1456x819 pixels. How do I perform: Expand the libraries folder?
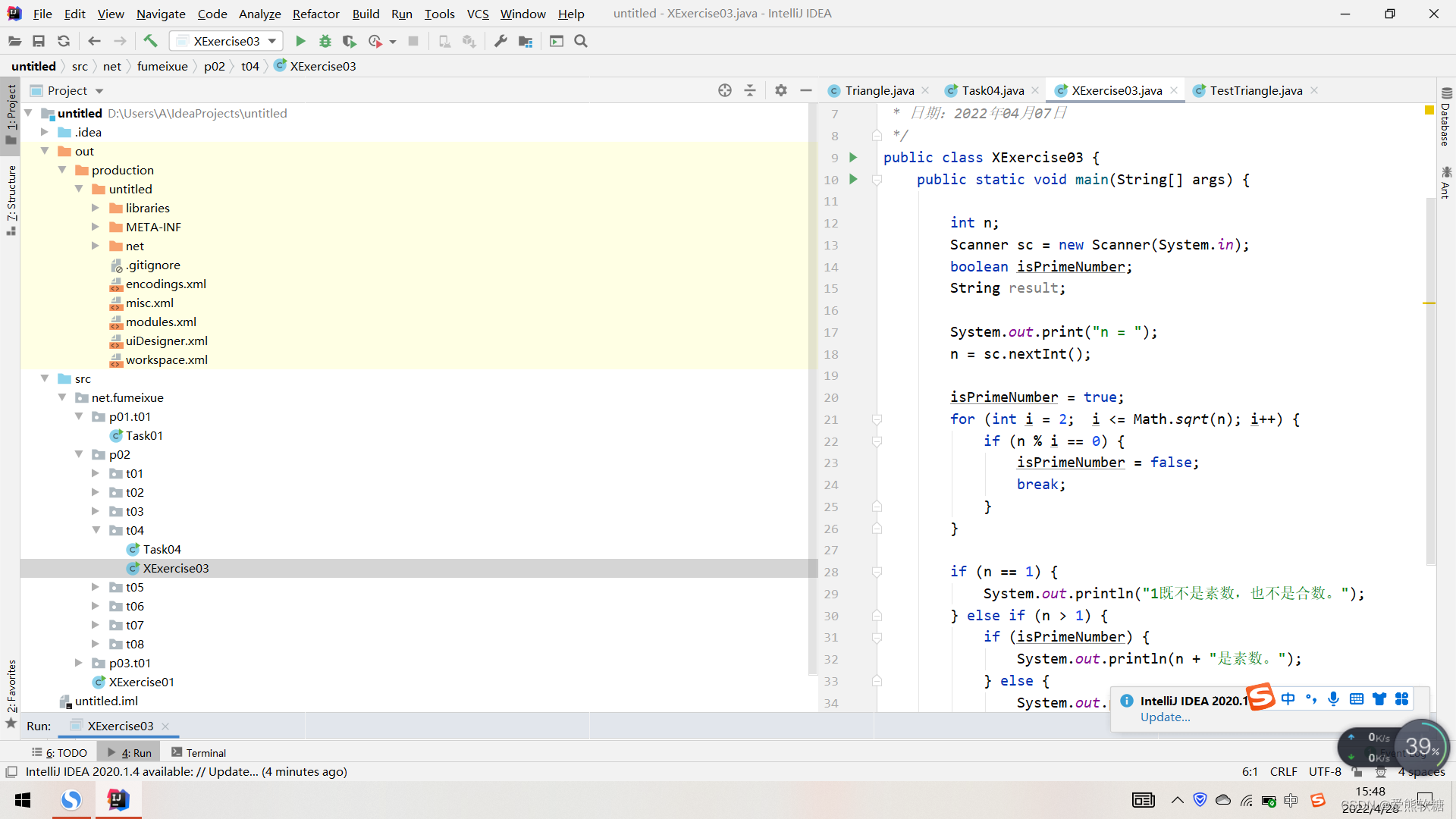tap(96, 208)
